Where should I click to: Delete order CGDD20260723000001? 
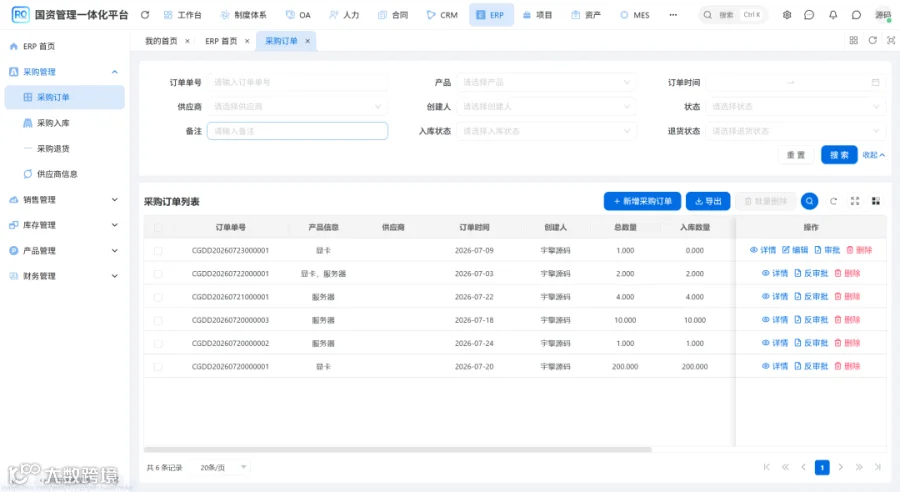[x=859, y=250]
